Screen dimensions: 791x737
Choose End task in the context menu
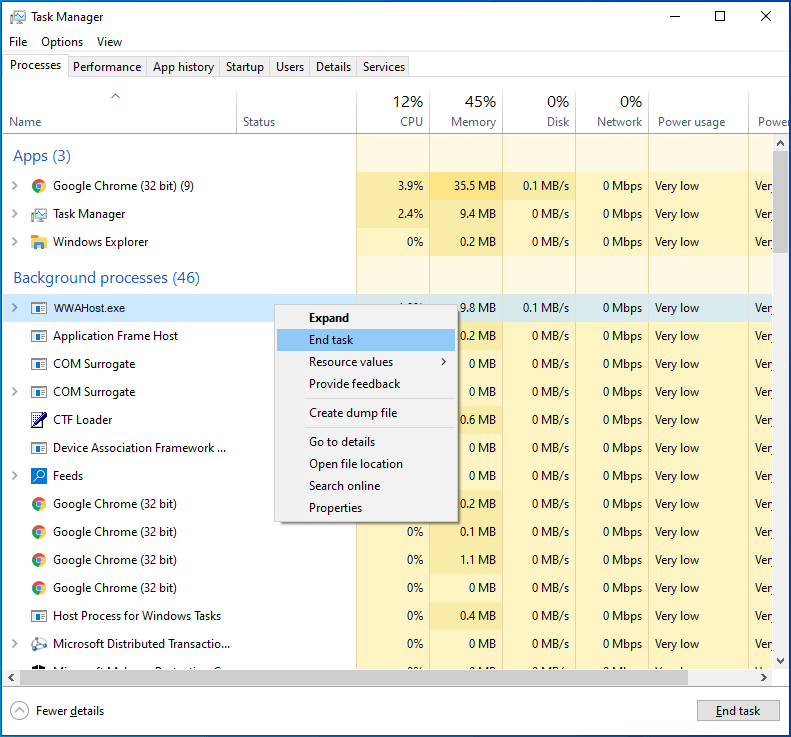coord(366,340)
